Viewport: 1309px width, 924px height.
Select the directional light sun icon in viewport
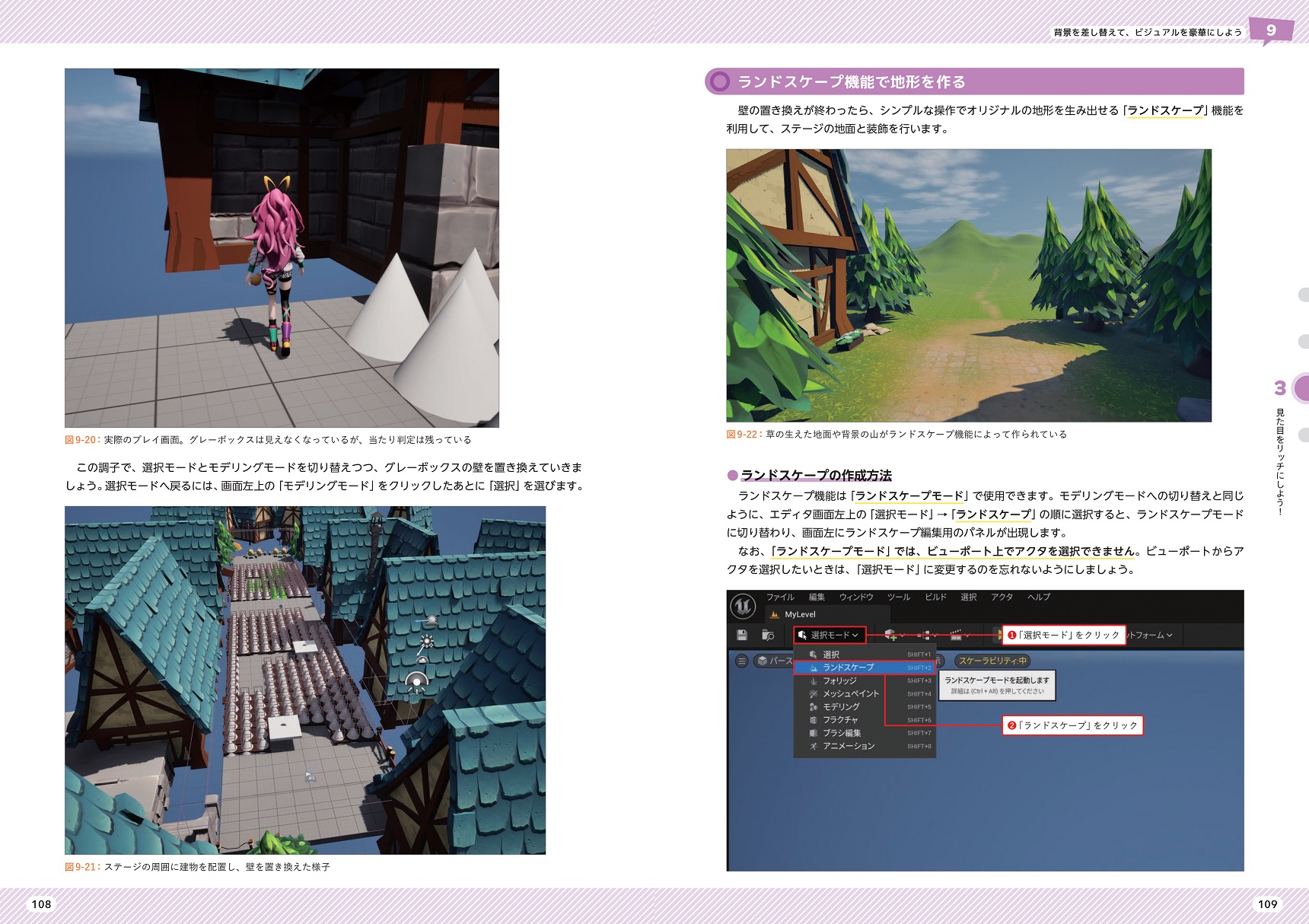pyautogui.click(x=427, y=641)
